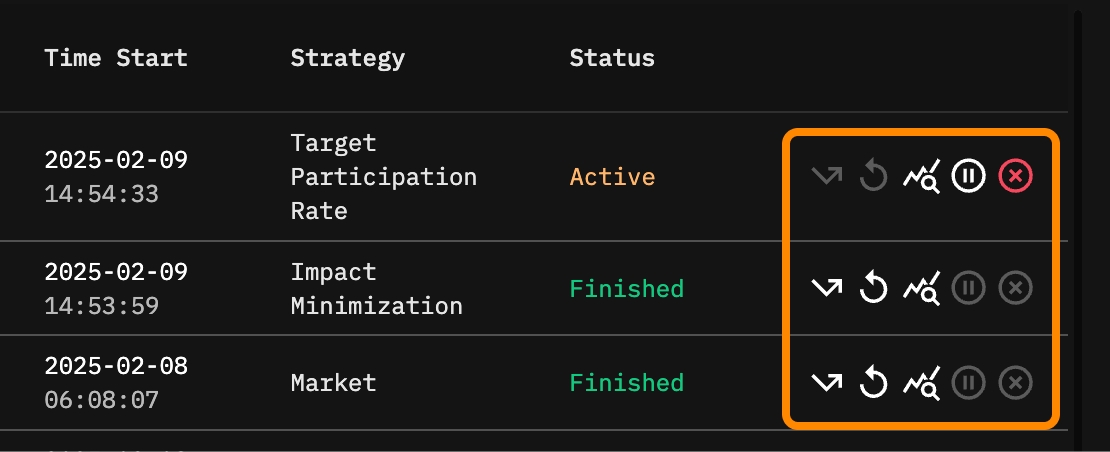
Task: Sort by the Time Start column header
Action: [x=115, y=58]
